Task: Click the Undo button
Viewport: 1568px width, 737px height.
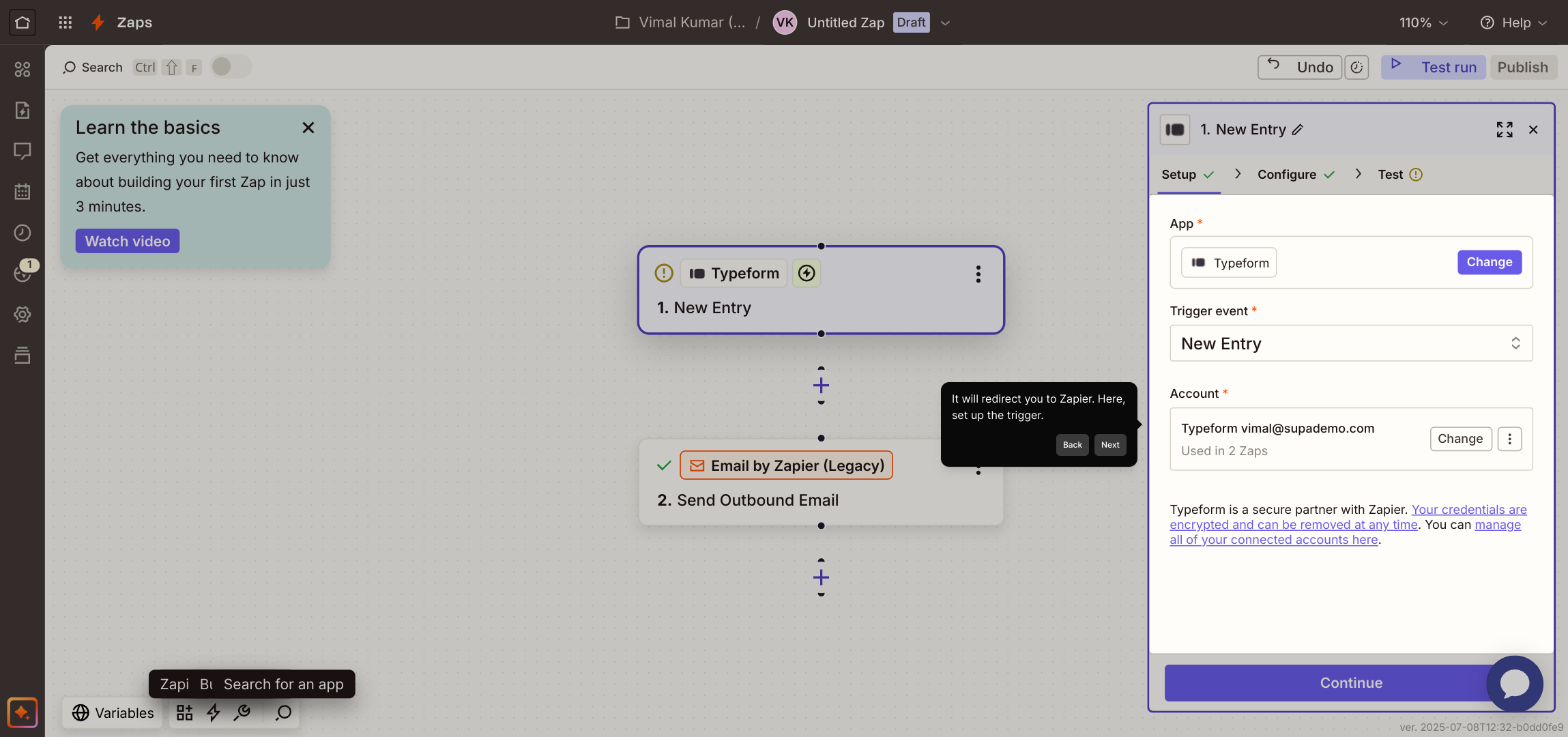Action: point(1300,68)
